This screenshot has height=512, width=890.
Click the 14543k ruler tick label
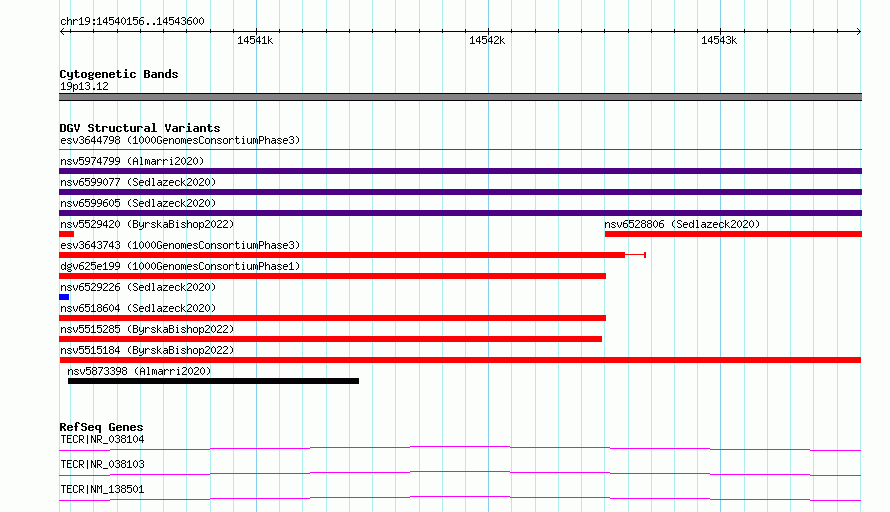coord(719,40)
